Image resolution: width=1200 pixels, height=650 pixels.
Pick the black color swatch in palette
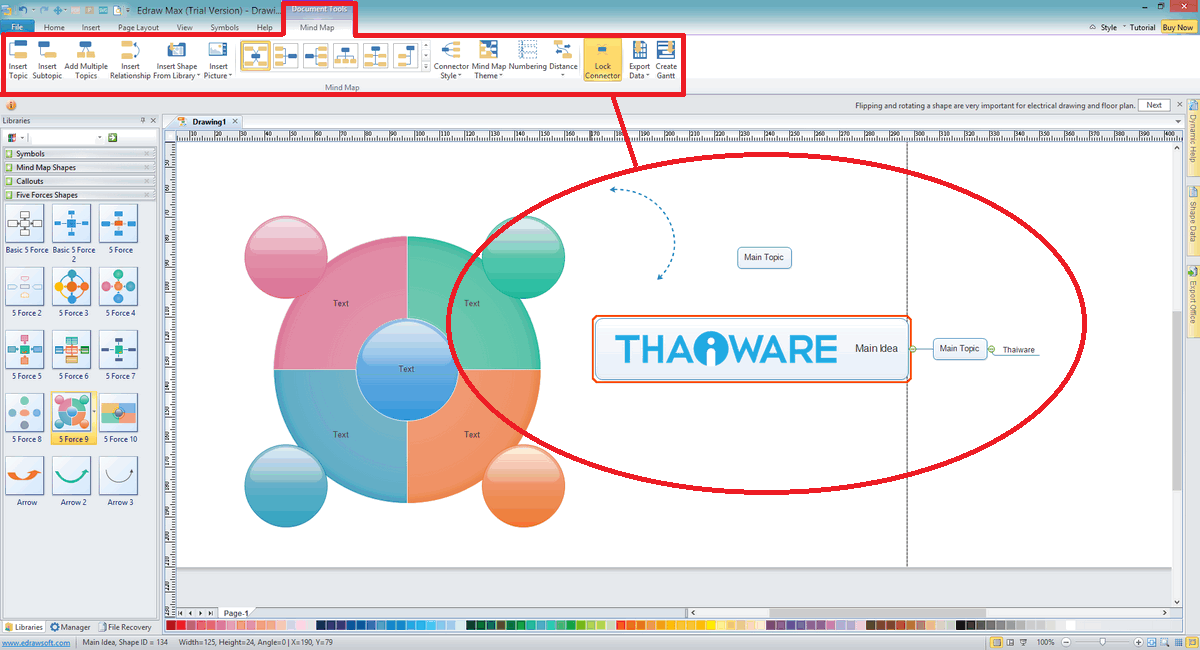(x=960, y=626)
